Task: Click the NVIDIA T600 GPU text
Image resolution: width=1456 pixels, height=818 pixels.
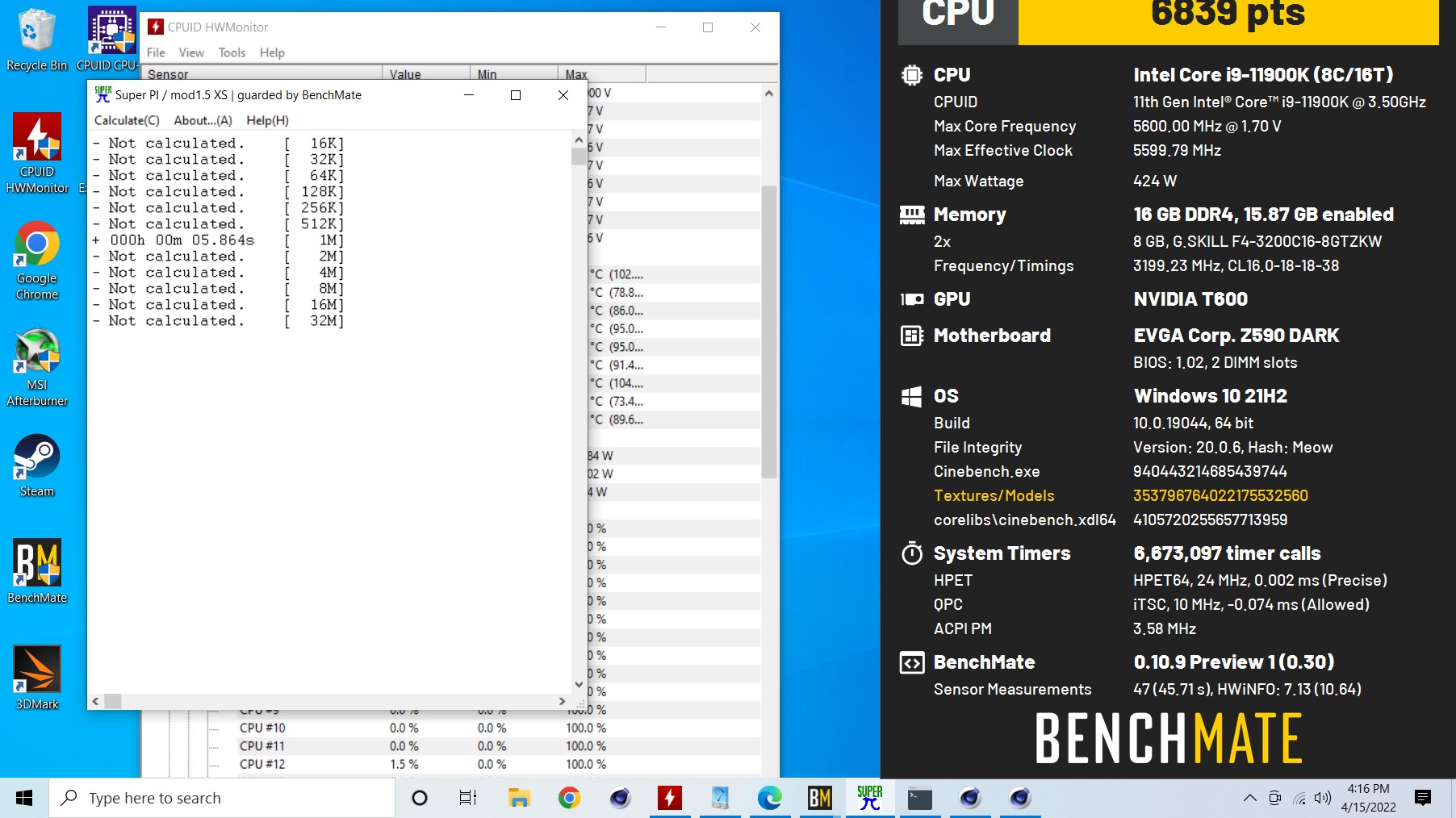Action: click(x=1190, y=299)
